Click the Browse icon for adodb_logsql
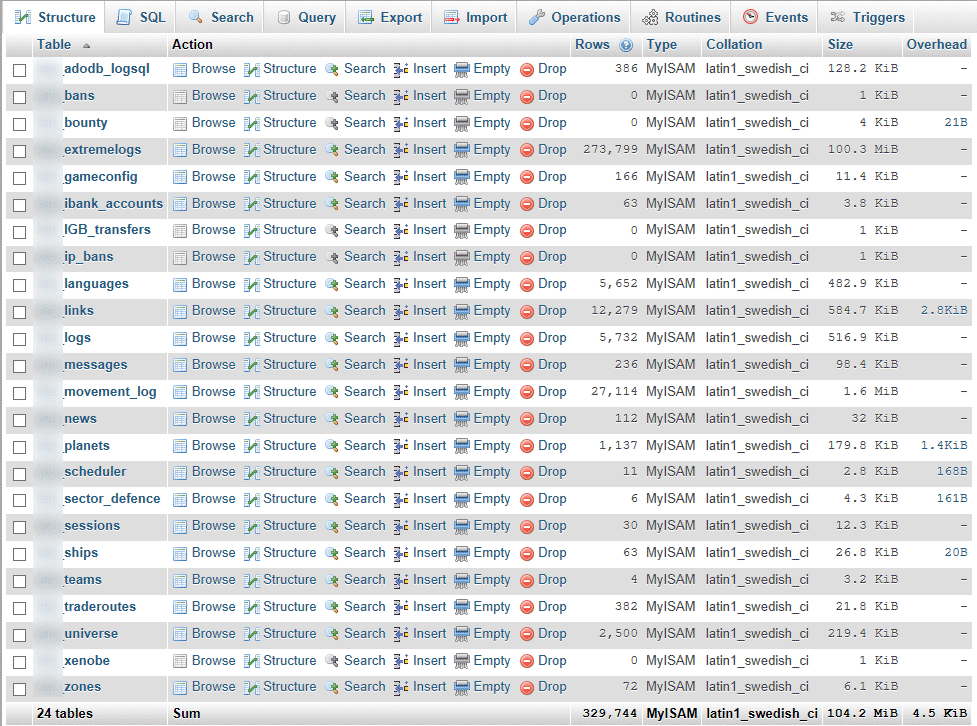This screenshot has width=977, height=726. [x=179, y=70]
